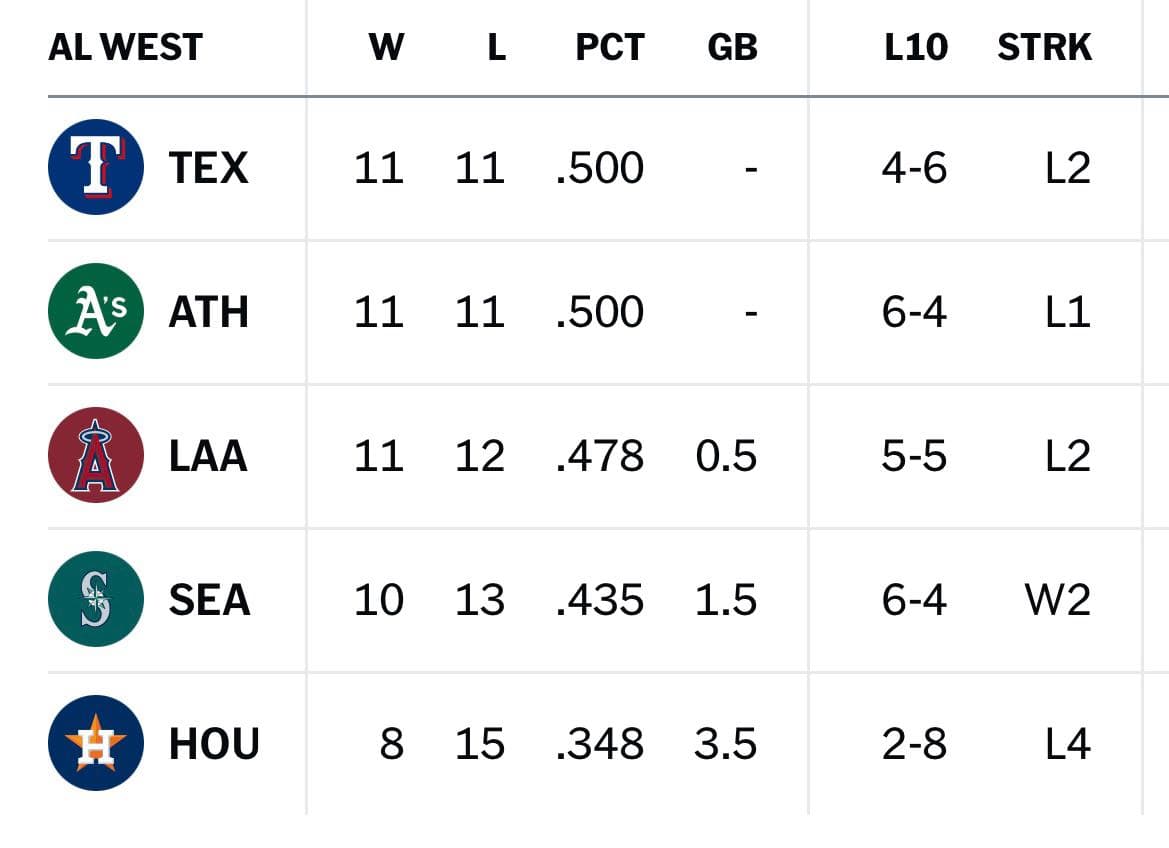The height and width of the screenshot is (848, 1169).
Task: Sort by the PCT column header
Action: (610, 47)
